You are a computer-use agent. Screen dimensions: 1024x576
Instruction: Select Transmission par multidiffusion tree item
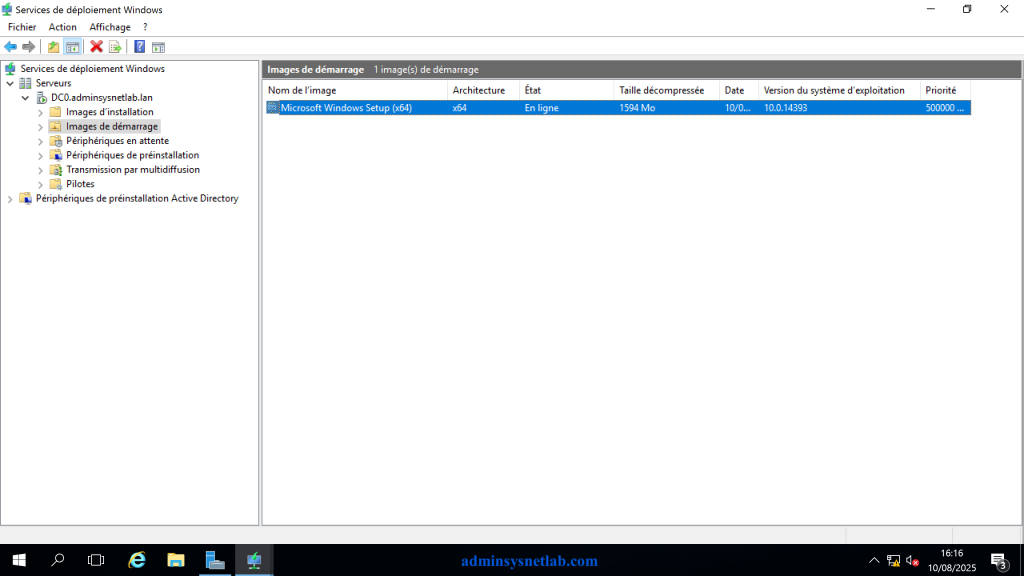(133, 170)
